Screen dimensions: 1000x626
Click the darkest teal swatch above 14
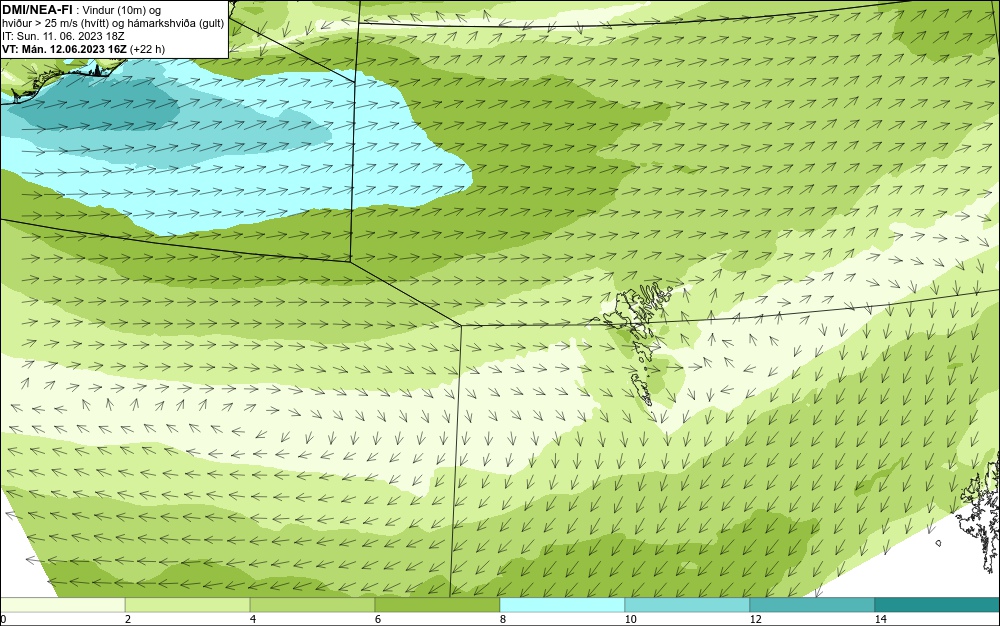(938, 605)
